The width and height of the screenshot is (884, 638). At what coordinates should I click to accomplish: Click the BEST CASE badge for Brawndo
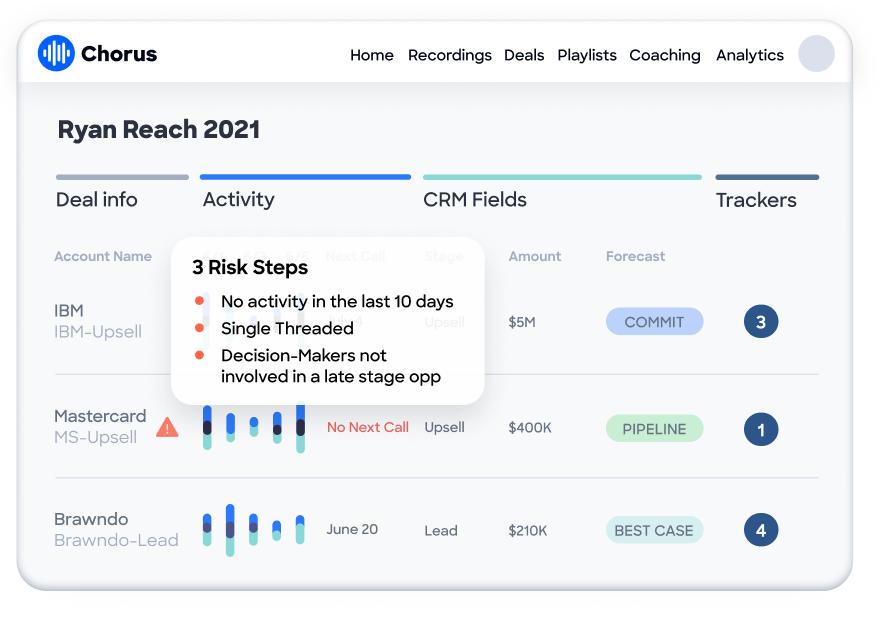pyautogui.click(x=655, y=530)
